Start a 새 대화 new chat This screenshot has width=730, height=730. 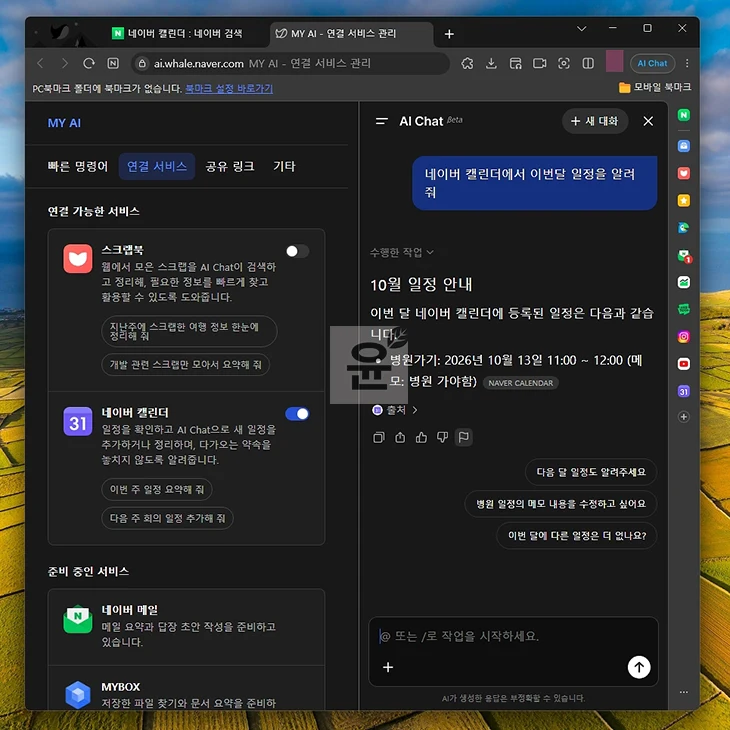(x=595, y=121)
